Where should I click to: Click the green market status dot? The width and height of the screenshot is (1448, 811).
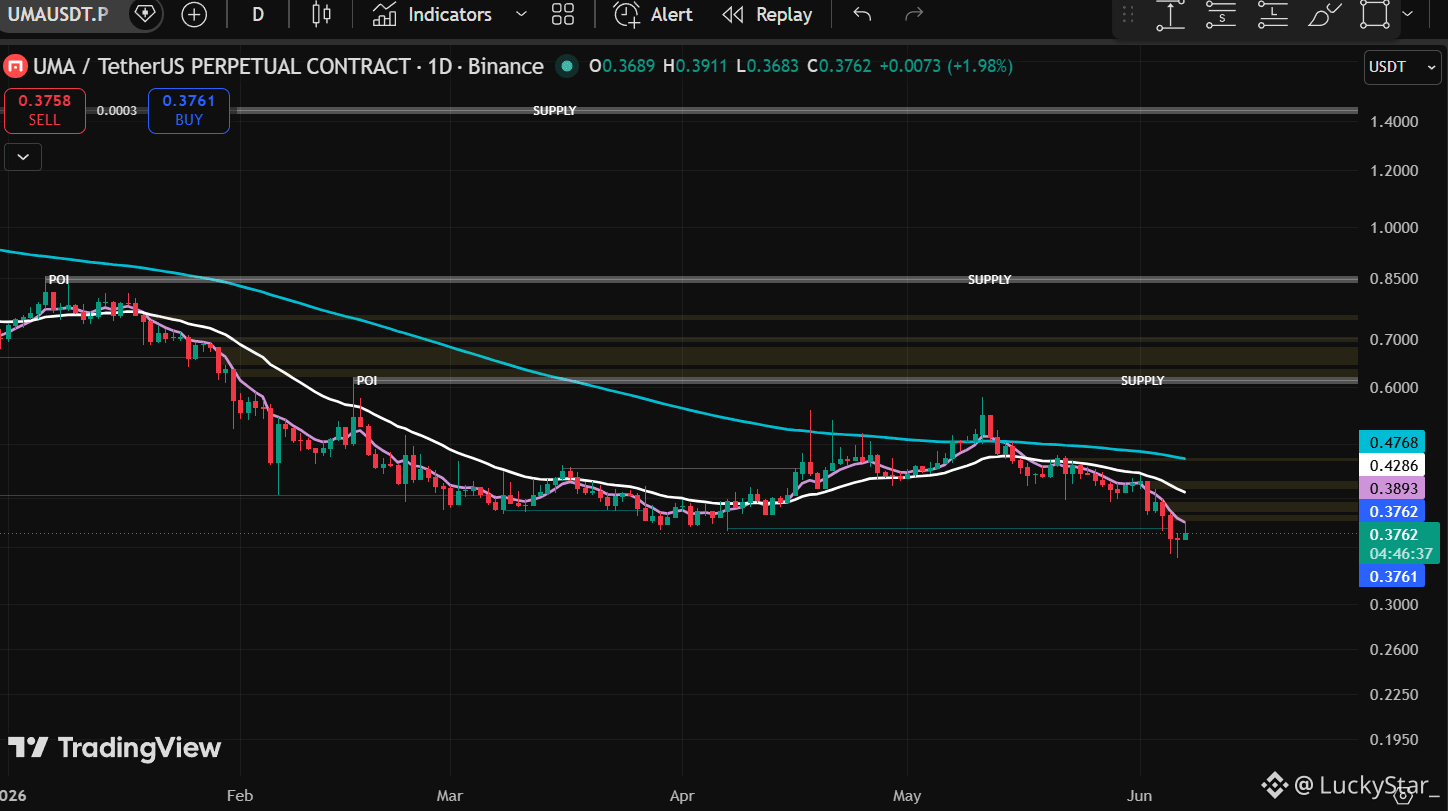point(567,67)
